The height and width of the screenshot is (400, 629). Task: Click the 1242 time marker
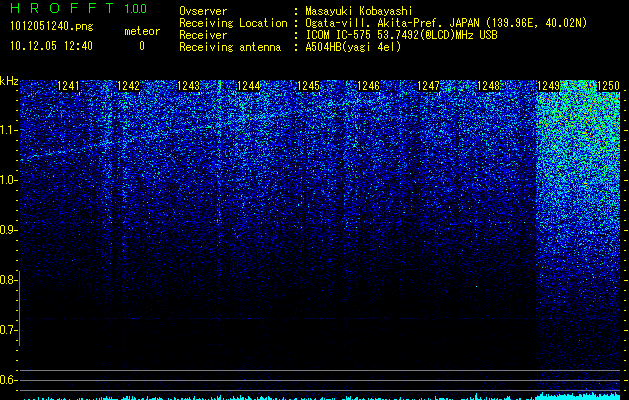click(x=128, y=85)
